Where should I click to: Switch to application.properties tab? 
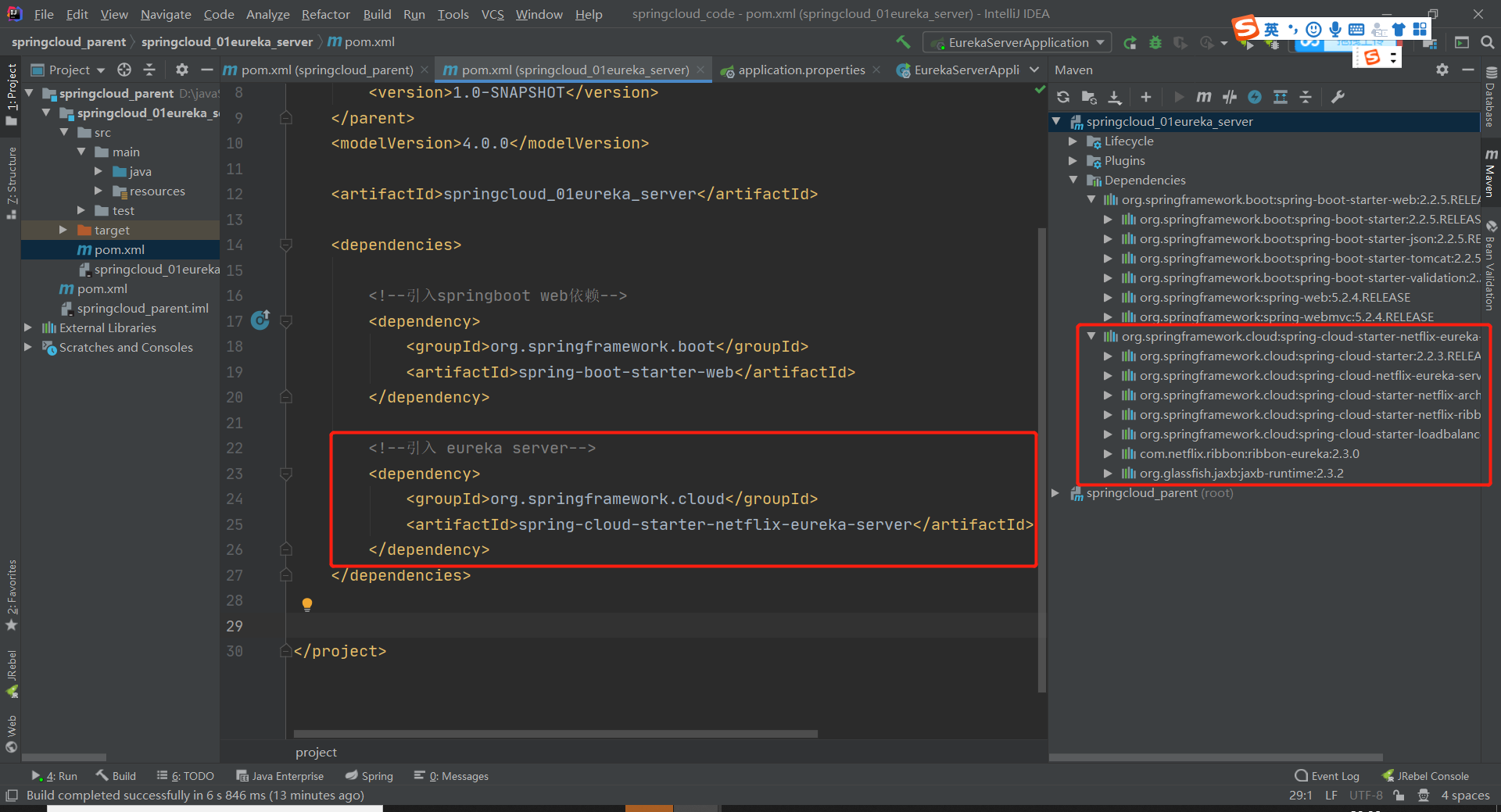coord(801,70)
